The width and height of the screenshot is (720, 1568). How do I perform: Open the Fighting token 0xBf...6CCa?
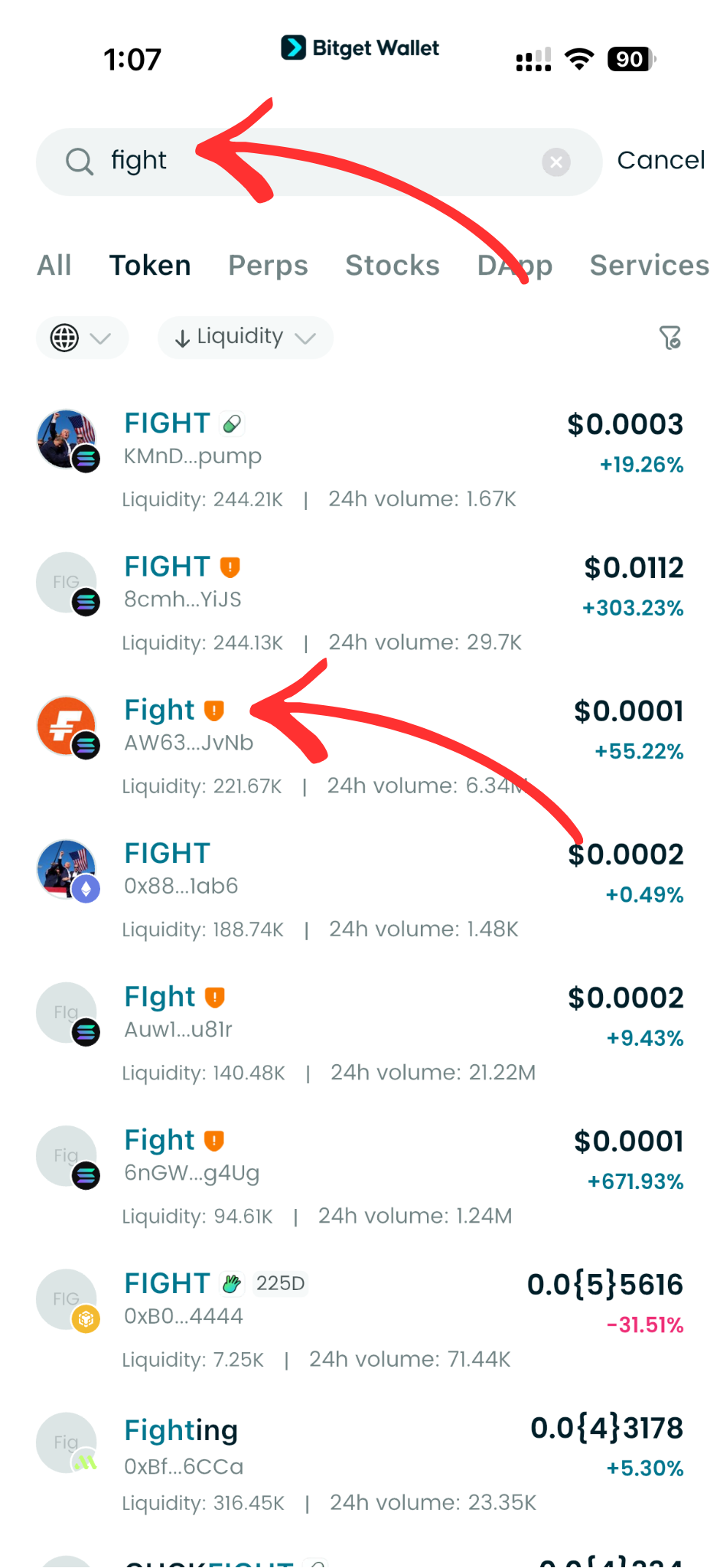[x=181, y=1430]
